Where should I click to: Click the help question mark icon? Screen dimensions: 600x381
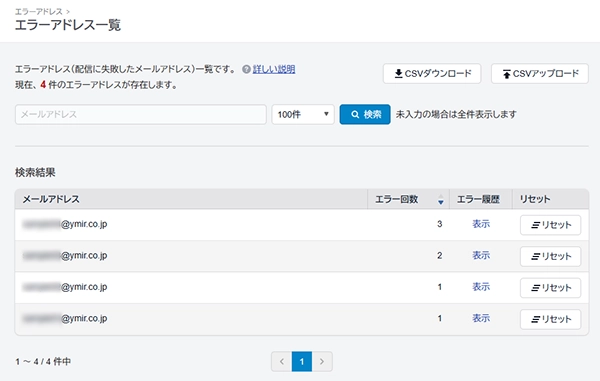pyautogui.click(x=246, y=69)
